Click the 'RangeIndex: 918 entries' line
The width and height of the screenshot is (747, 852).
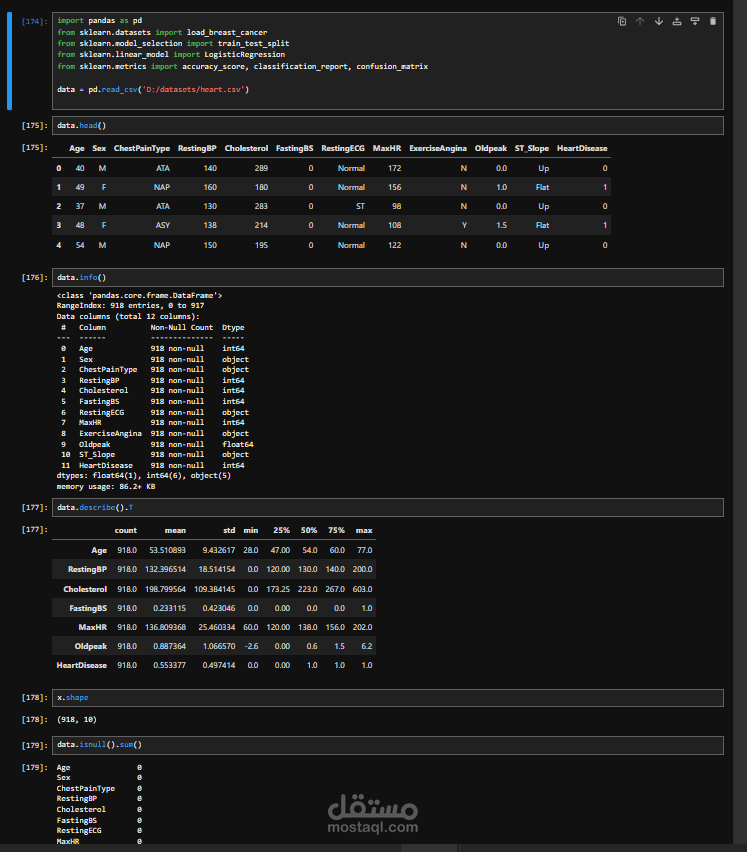tap(130, 306)
